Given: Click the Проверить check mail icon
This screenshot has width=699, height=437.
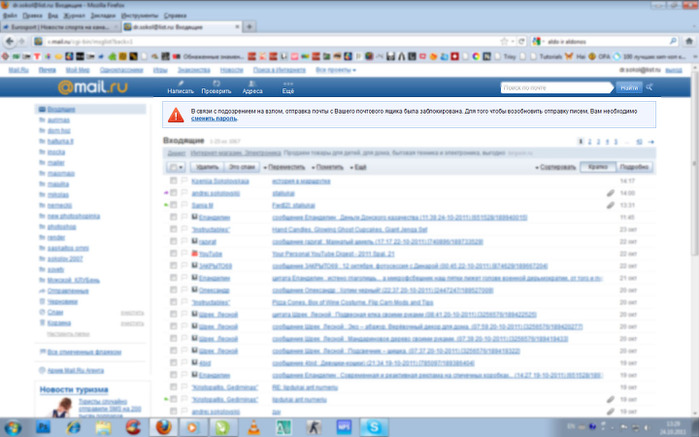Looking at the screenshot, I should pos(216,83).
